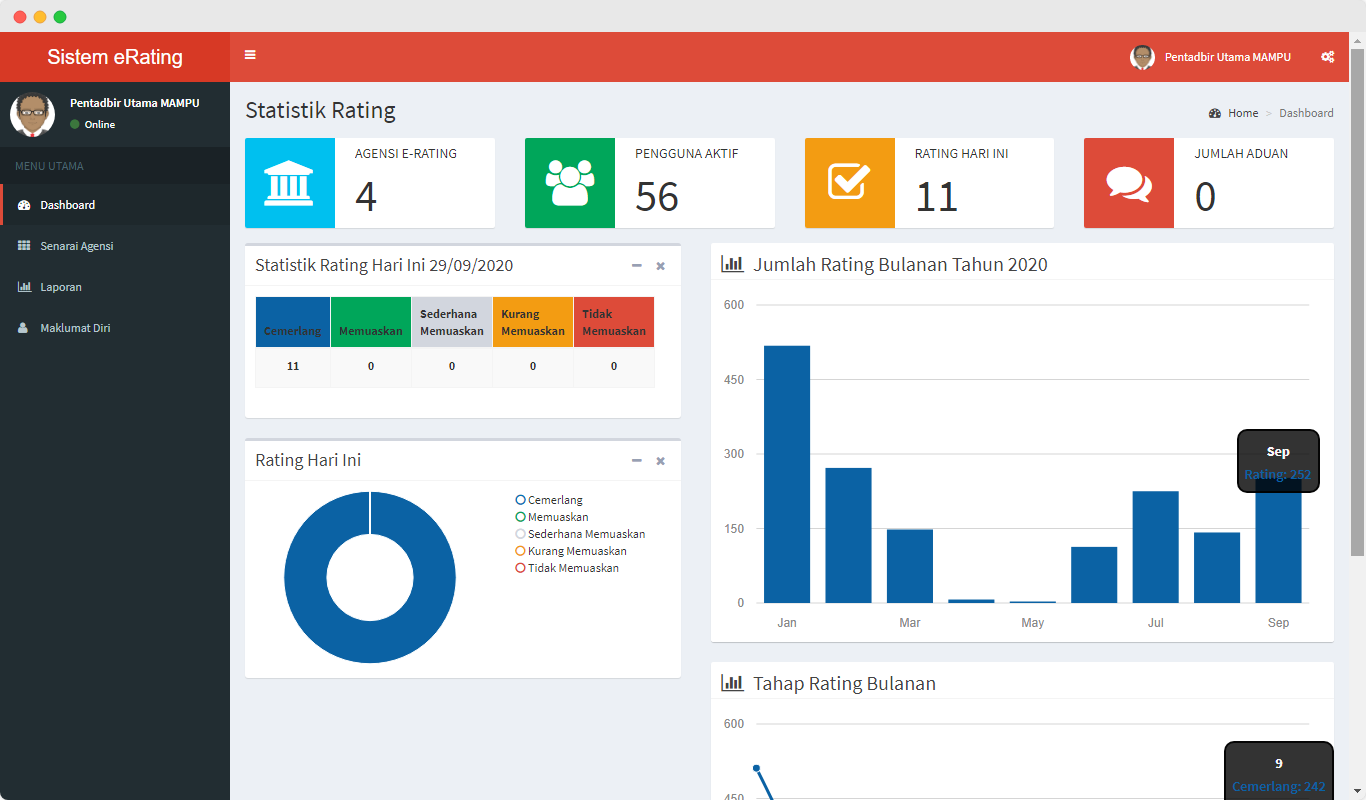
Task: Open Laporan menu item
Action: tap(115, 287)
